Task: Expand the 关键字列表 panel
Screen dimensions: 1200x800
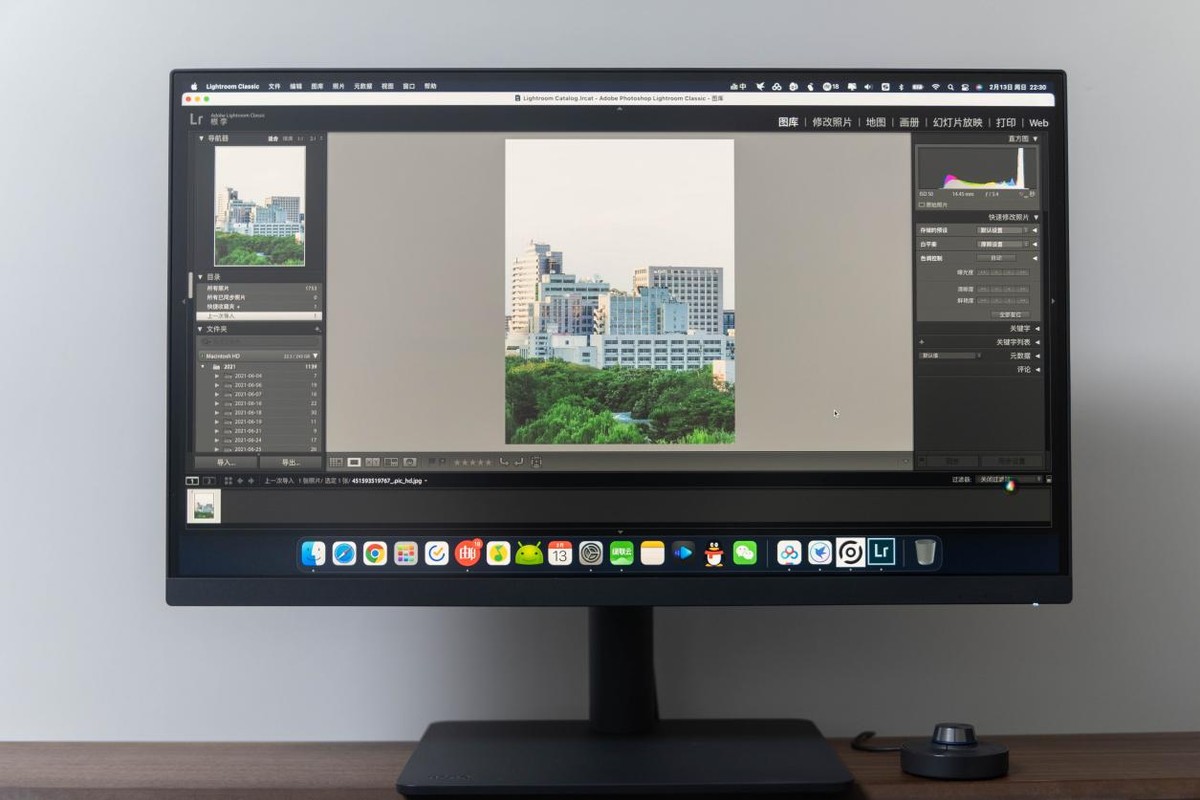Action: pyautogui.click(x=1036, y=342)
